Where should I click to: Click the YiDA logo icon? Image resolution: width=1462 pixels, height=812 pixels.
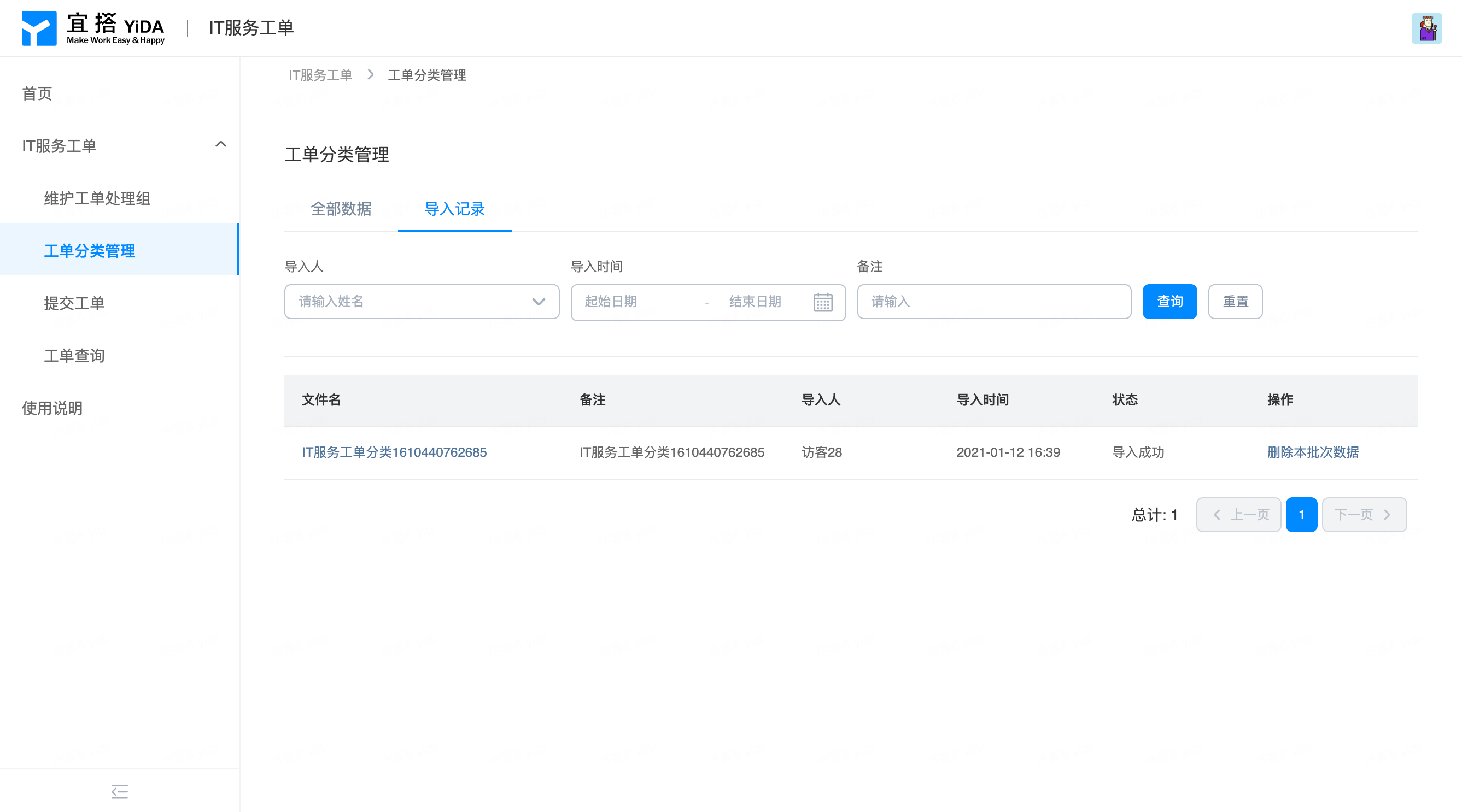coord(39,28)
